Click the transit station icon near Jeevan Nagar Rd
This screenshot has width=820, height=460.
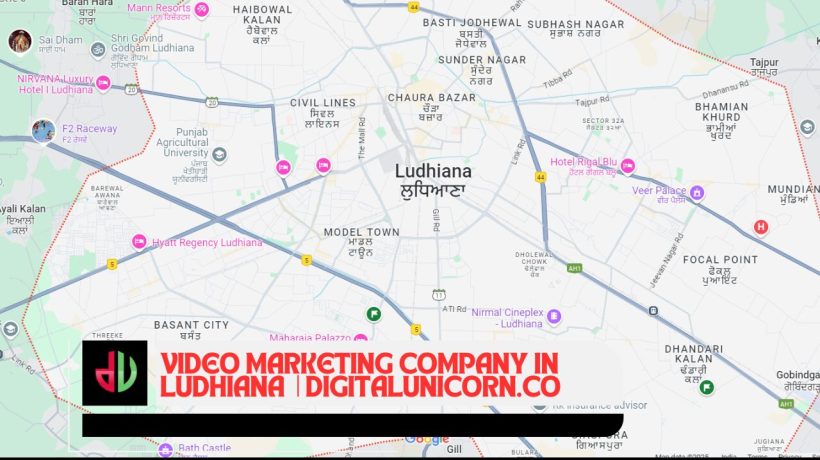click(x=653, y=311)
